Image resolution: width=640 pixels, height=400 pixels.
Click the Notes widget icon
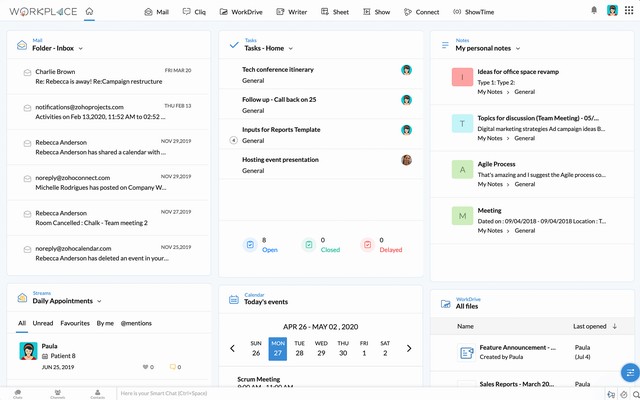click(445, 45)
